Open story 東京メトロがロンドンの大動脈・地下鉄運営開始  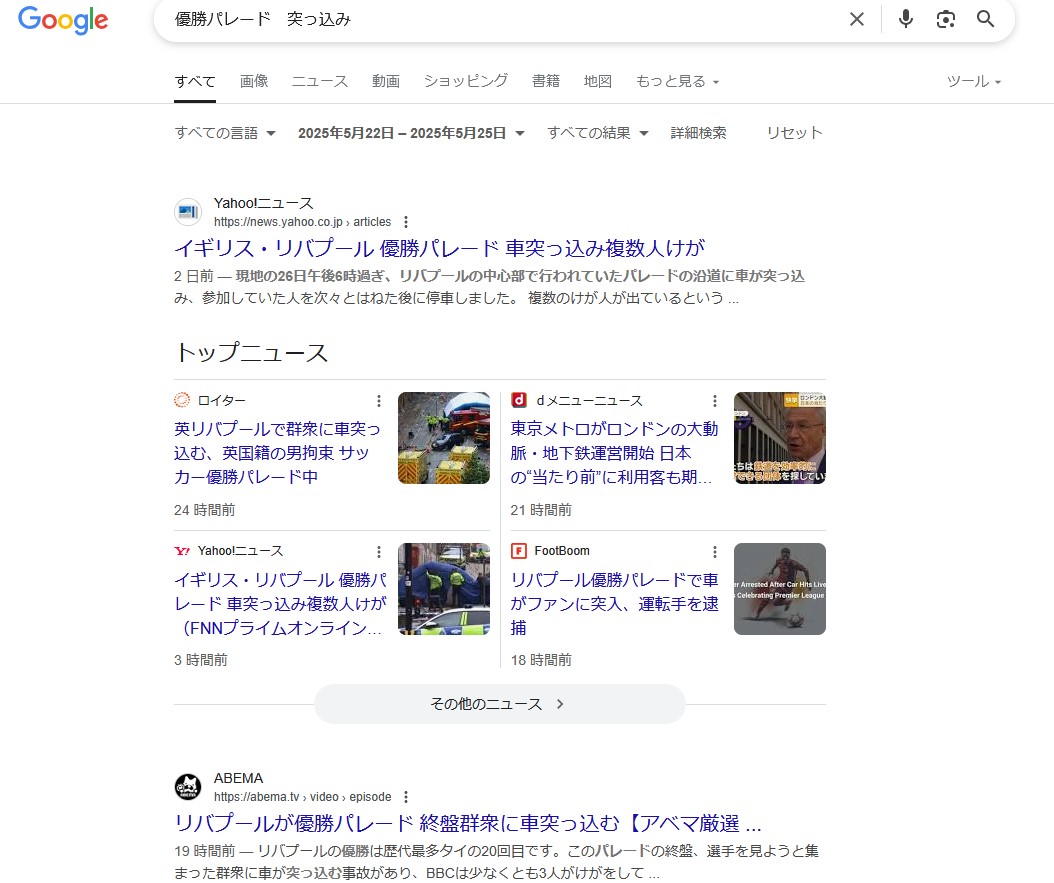[614, 453]
